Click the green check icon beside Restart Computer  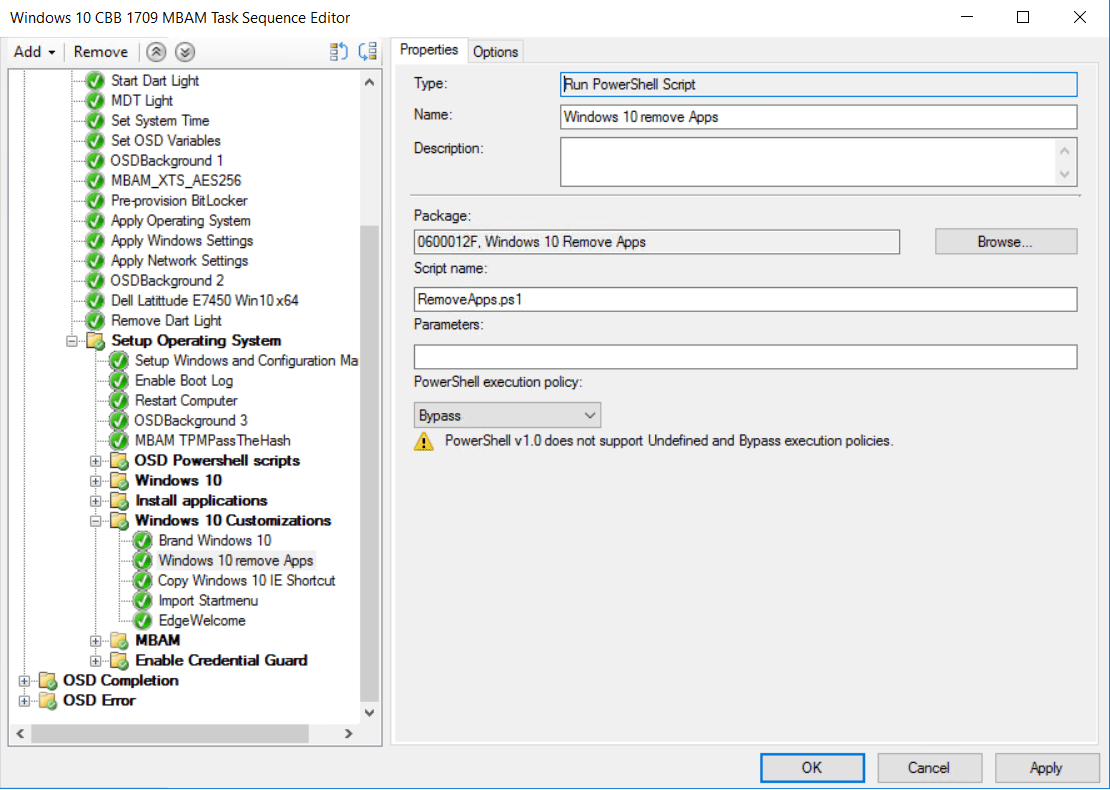[118, 400]
